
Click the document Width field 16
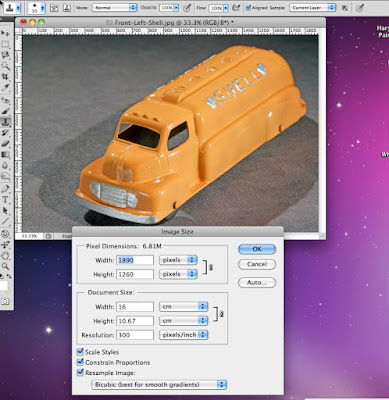(135, 307)
